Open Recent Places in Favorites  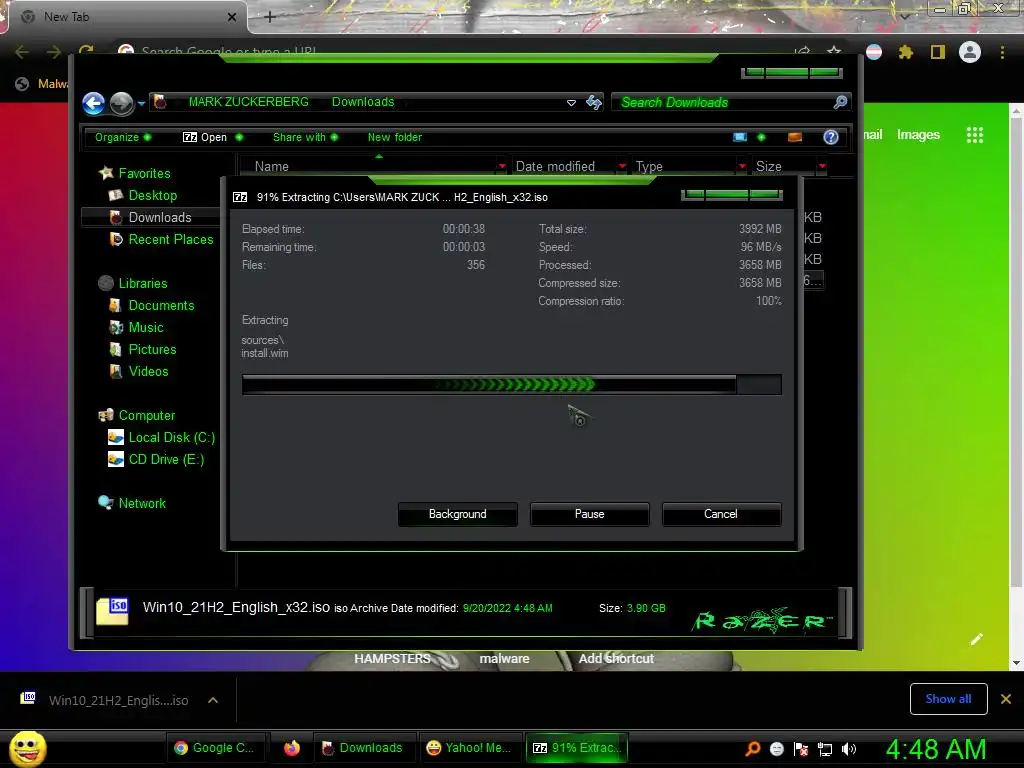[161, 240]
